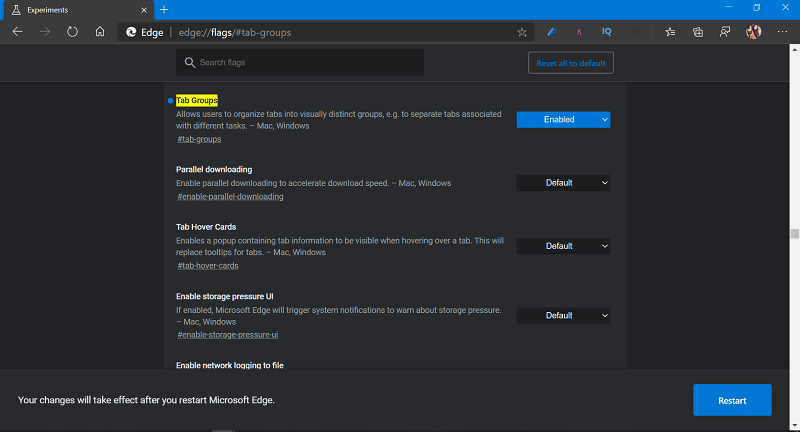This screenshot has width=800, height=432.
Task: Open the Tab Groups Enabled dropdown
Action: click(563, 119)
